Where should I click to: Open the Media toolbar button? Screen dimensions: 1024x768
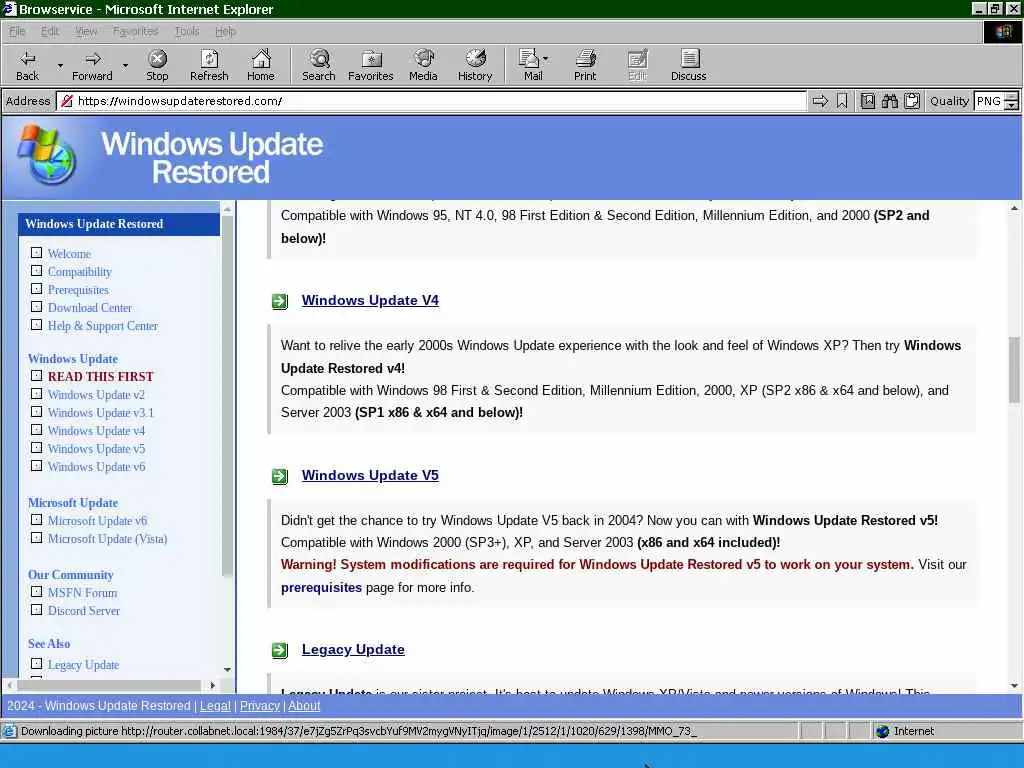click(423, 65)
